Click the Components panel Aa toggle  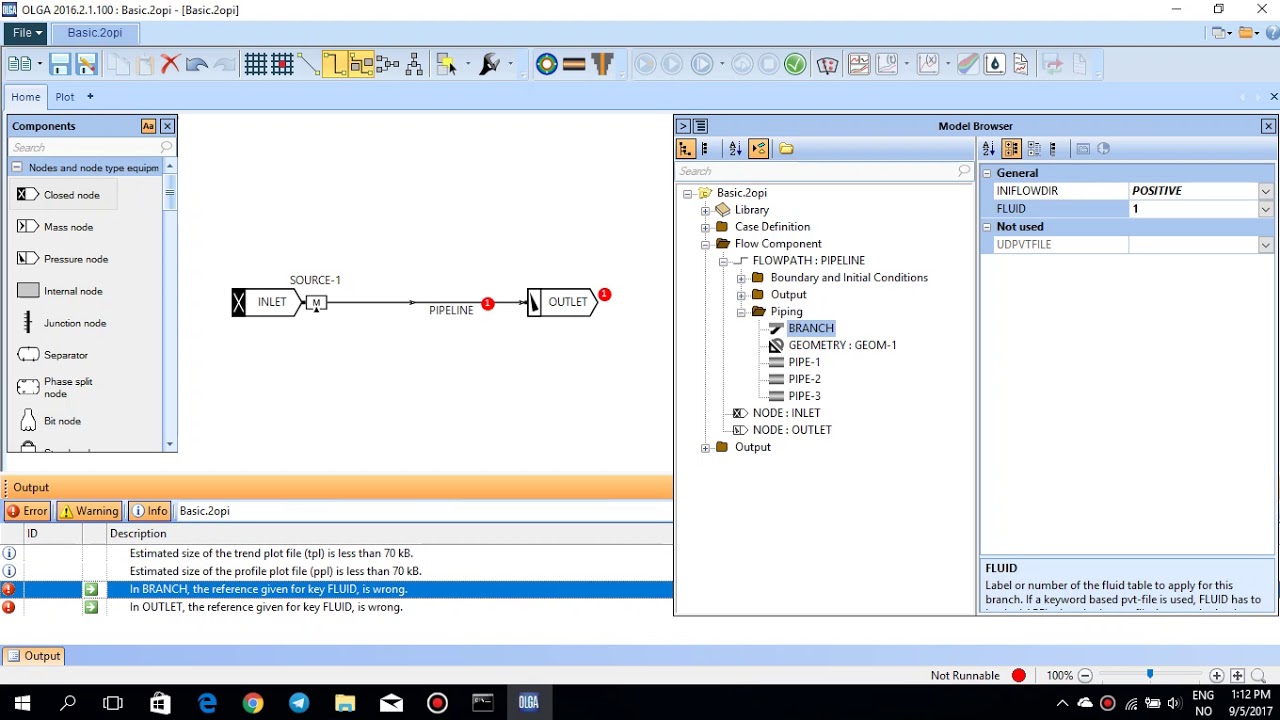tap(148, 126)
